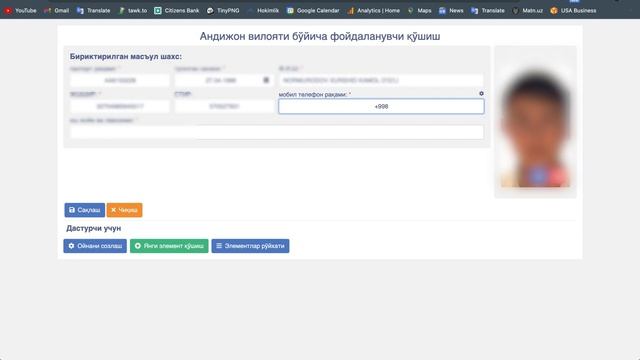
Task: Open the Gmail bookmark
Action: coord(56,11)
